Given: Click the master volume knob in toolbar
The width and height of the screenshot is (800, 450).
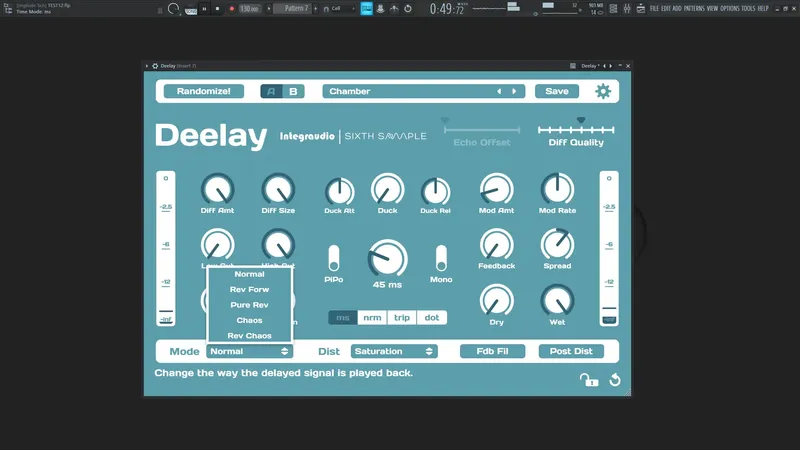Looking at the screenshot, I should tap(173, 9).
